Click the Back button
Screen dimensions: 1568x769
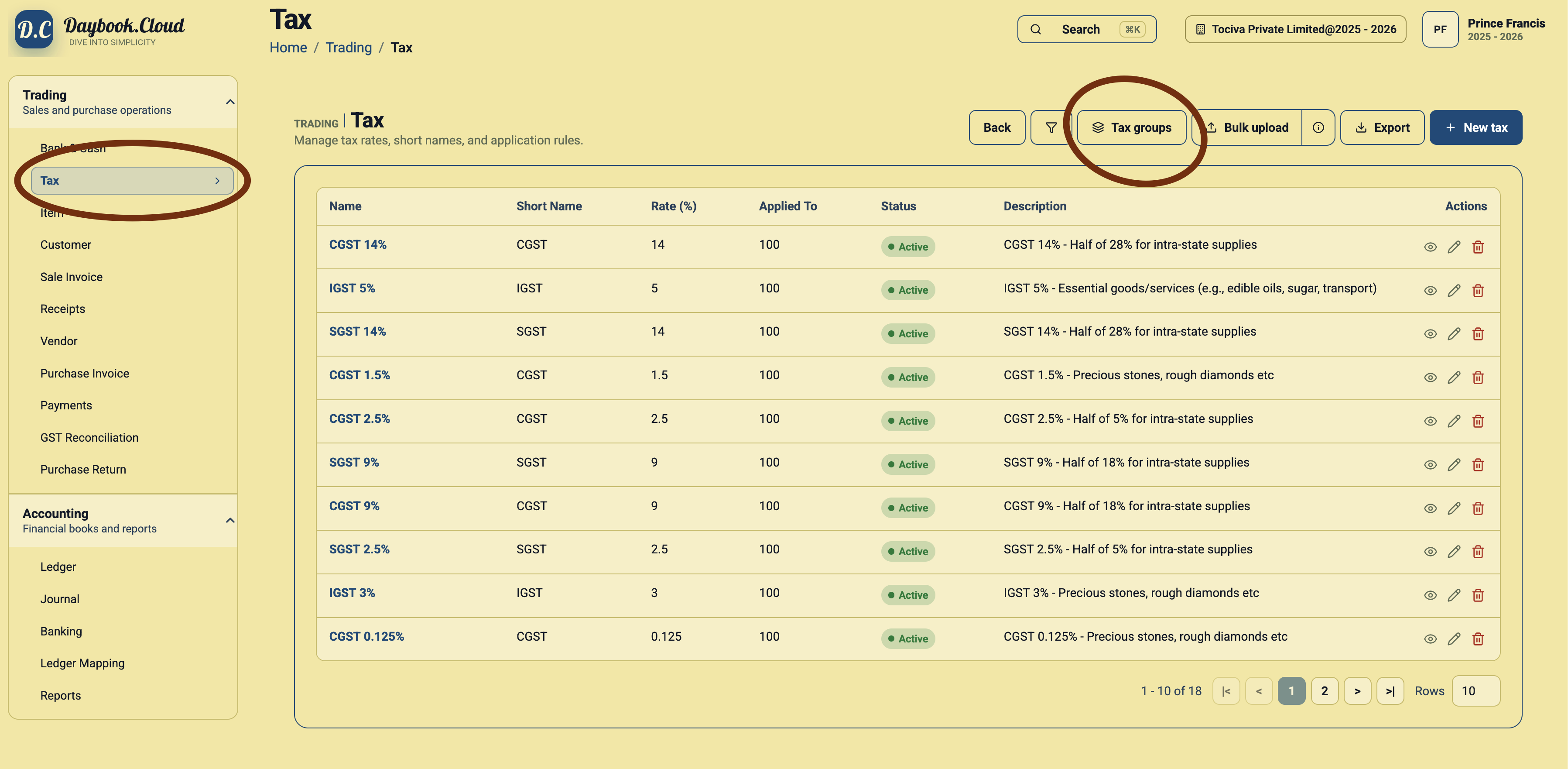coord(996,127)
